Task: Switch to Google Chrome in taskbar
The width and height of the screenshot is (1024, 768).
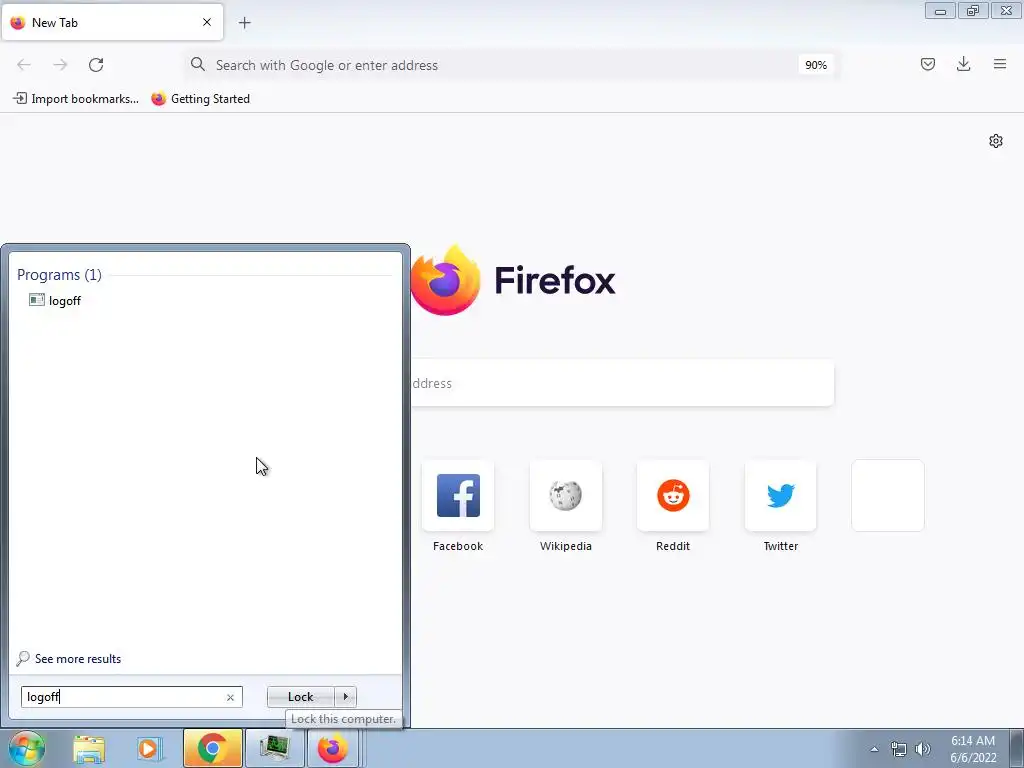Action: point(212,748)
